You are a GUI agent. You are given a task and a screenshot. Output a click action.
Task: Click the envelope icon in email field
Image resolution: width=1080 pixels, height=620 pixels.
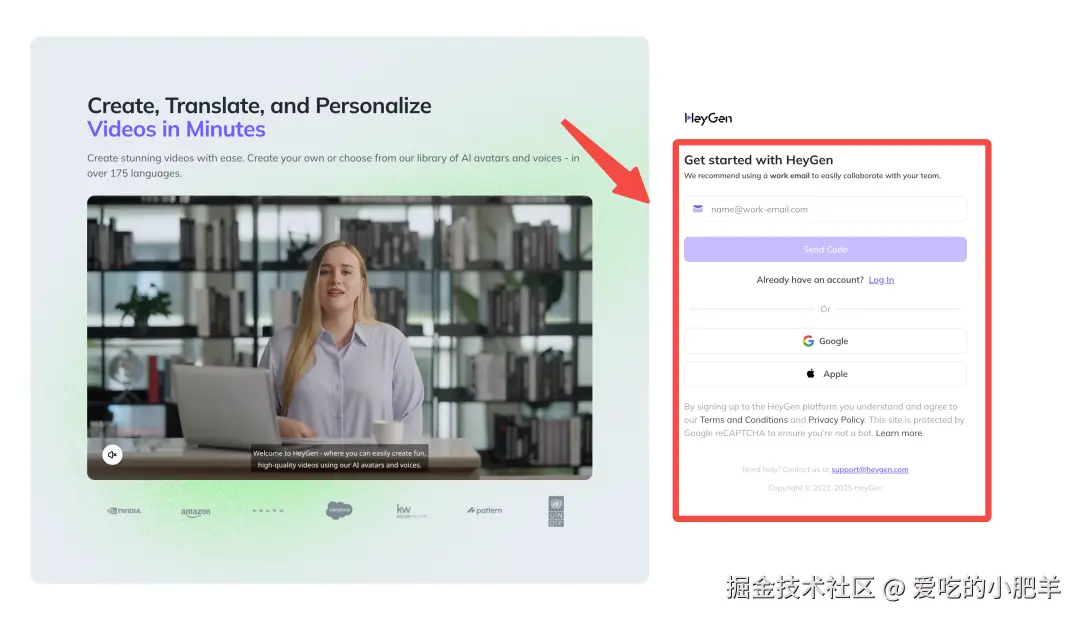point(698,209)
